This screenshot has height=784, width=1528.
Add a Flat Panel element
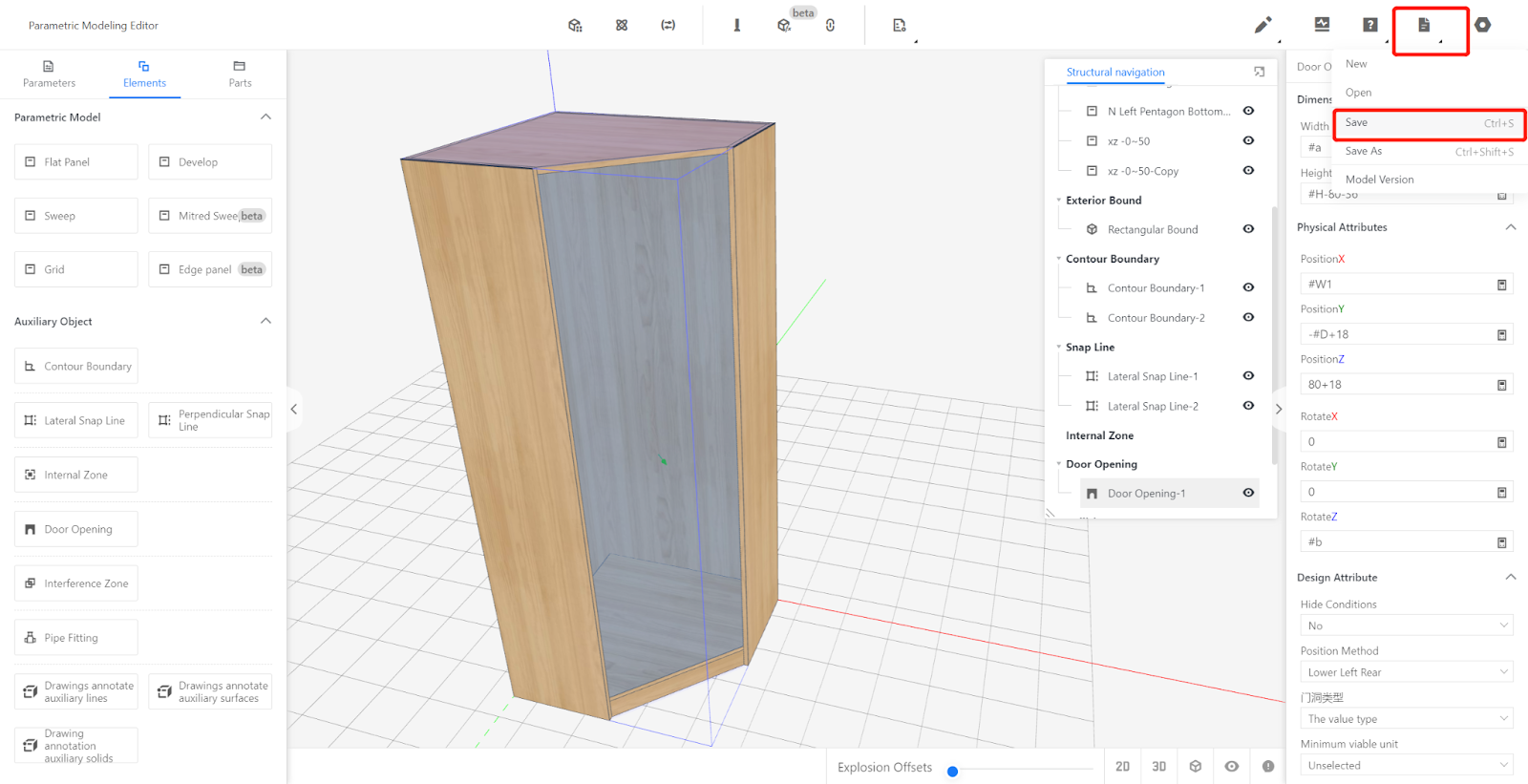76,162
